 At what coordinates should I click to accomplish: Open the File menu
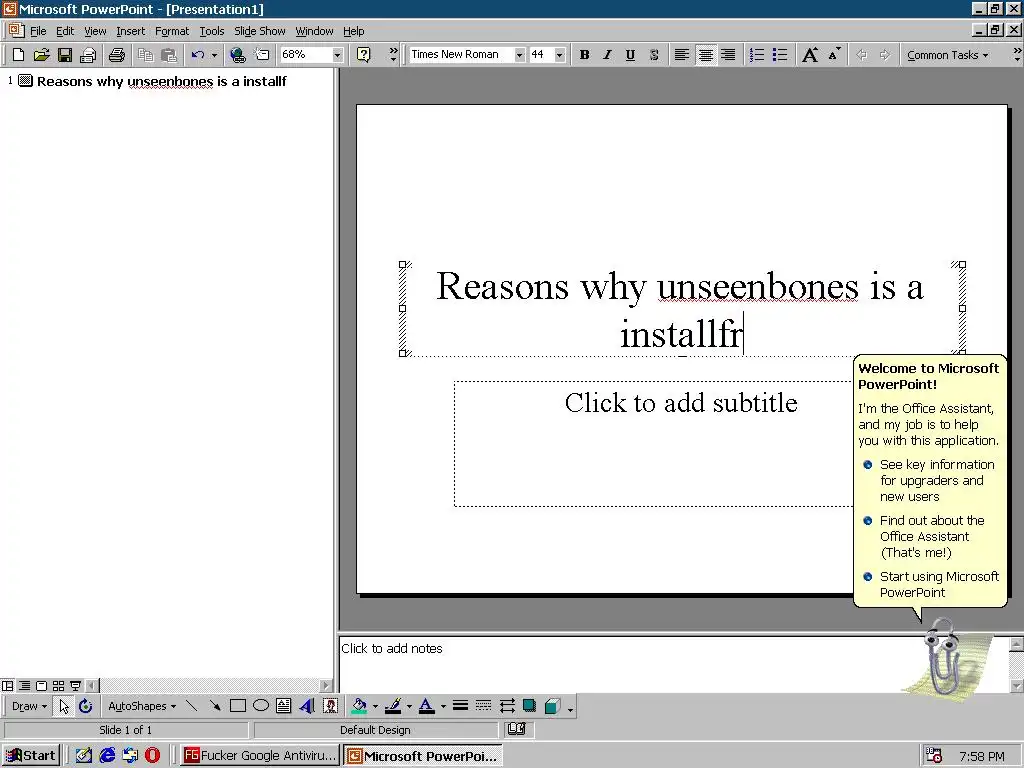38,31
